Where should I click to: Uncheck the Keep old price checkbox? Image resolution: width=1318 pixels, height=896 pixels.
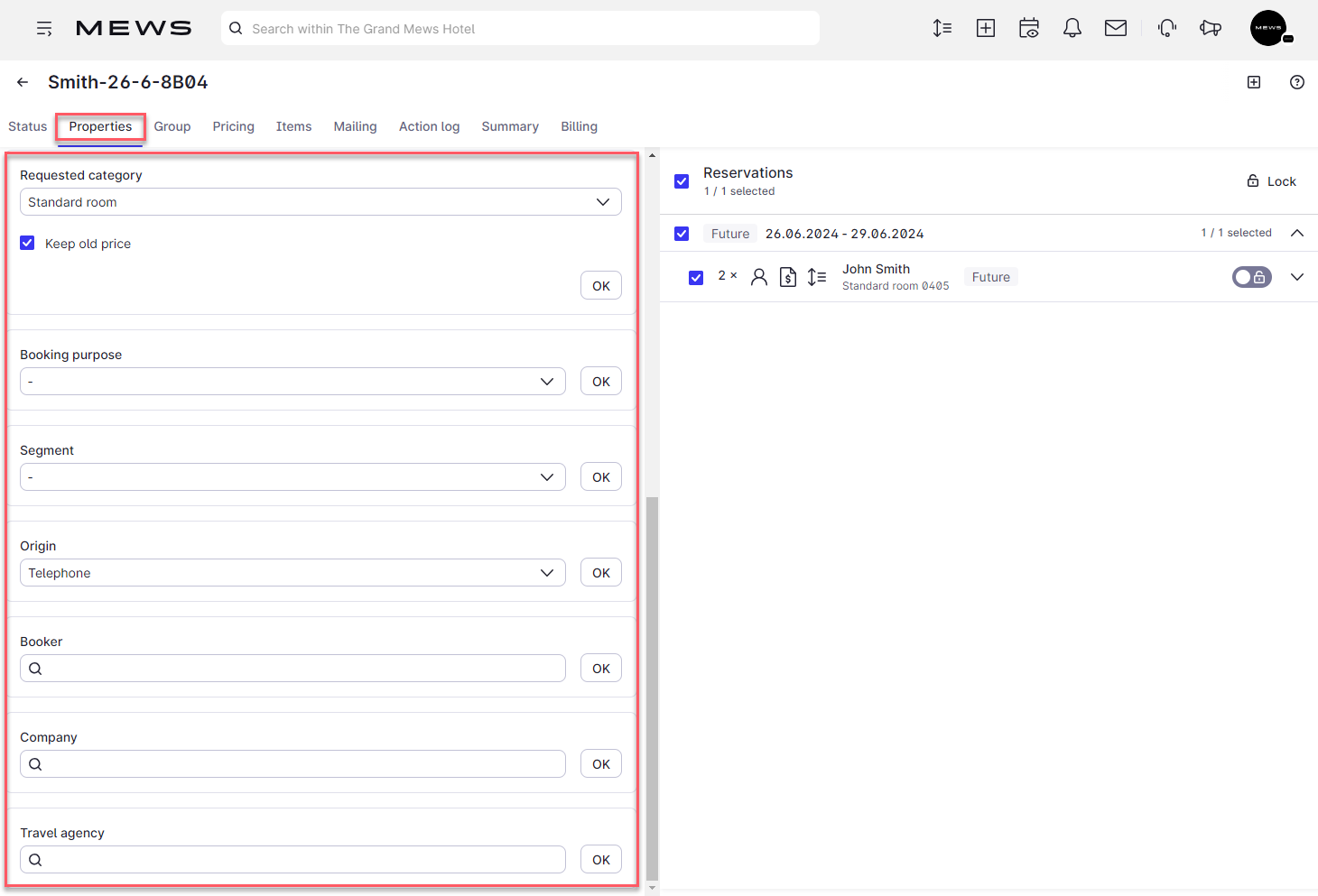27,243
